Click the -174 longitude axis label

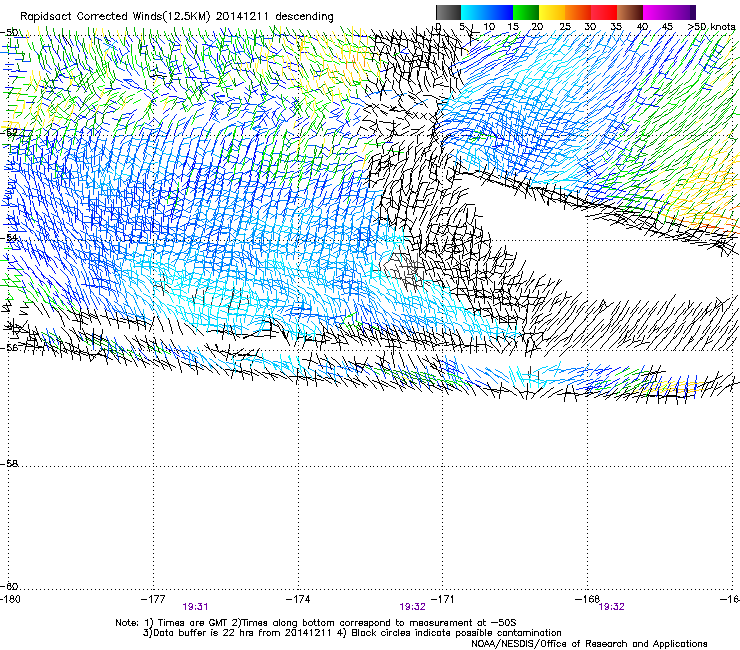(298, 599)
